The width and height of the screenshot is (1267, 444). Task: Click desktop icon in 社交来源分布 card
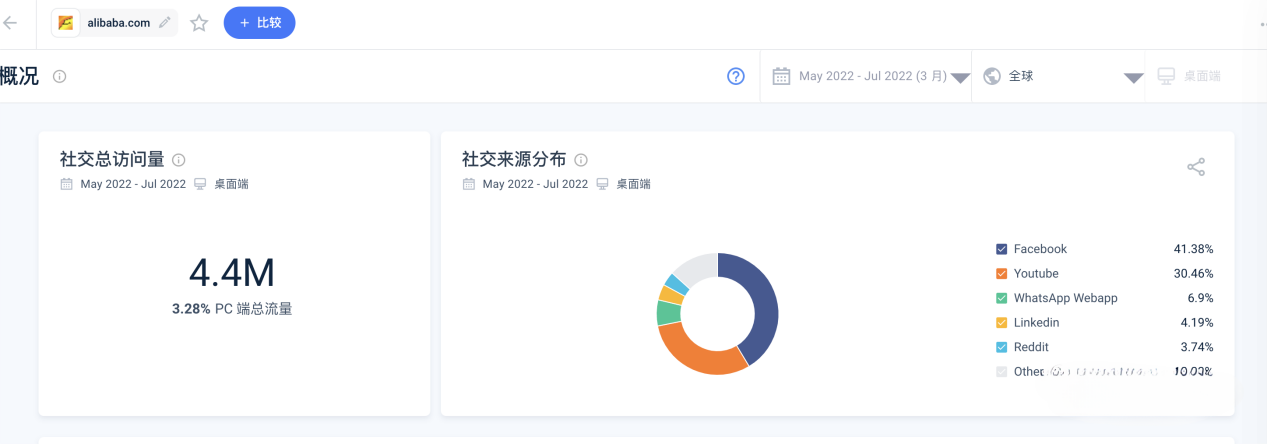coord(602,184)
